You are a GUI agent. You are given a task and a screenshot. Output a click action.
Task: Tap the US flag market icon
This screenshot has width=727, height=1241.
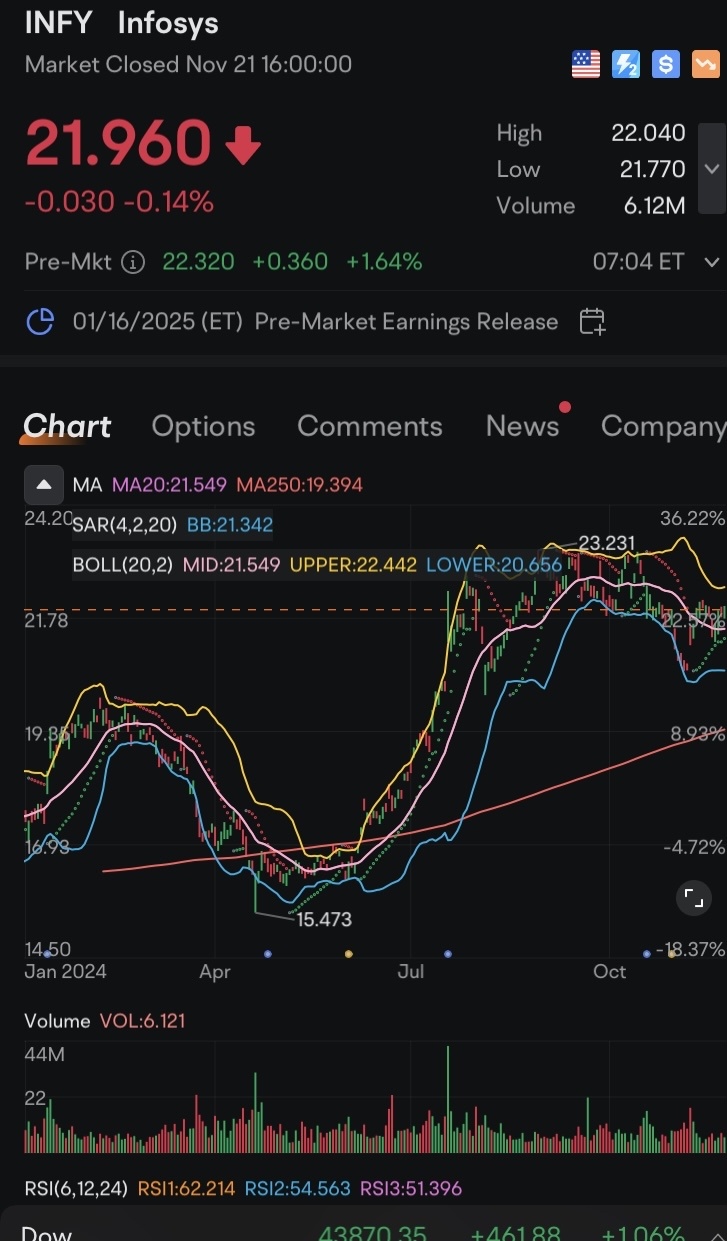585,65
